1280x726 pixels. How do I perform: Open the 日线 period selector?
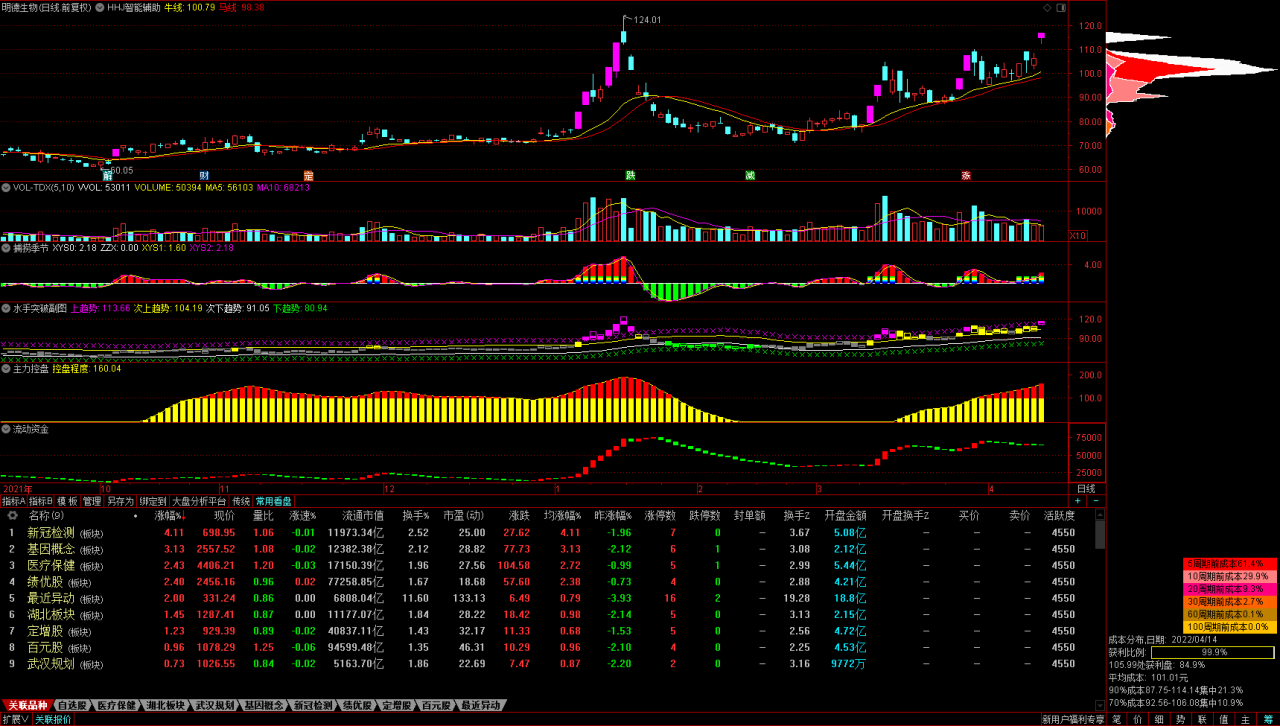pos(1086,488)
